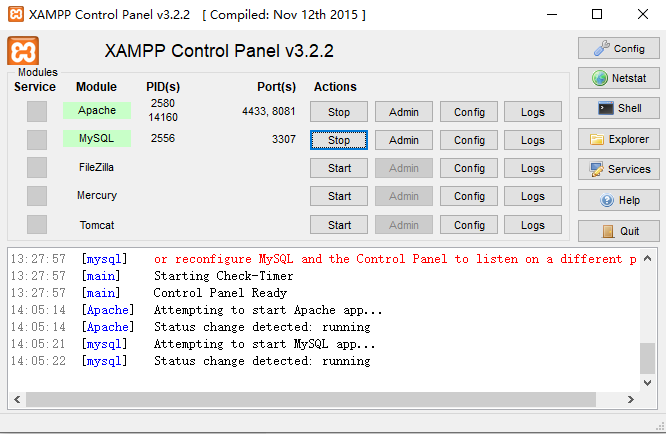The width and height of the screenshot is (666, 434).
Task: Open Netstat globe button
Action: click(x=618, y=78)
